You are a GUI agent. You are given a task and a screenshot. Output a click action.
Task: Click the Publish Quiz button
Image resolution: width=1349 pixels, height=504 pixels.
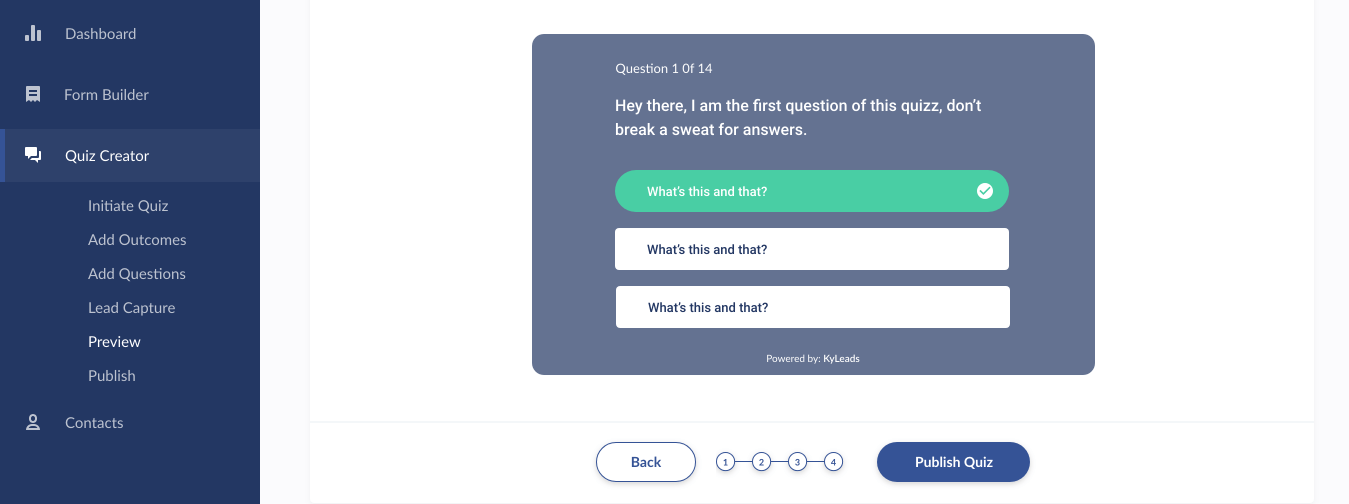click(953, 462)
